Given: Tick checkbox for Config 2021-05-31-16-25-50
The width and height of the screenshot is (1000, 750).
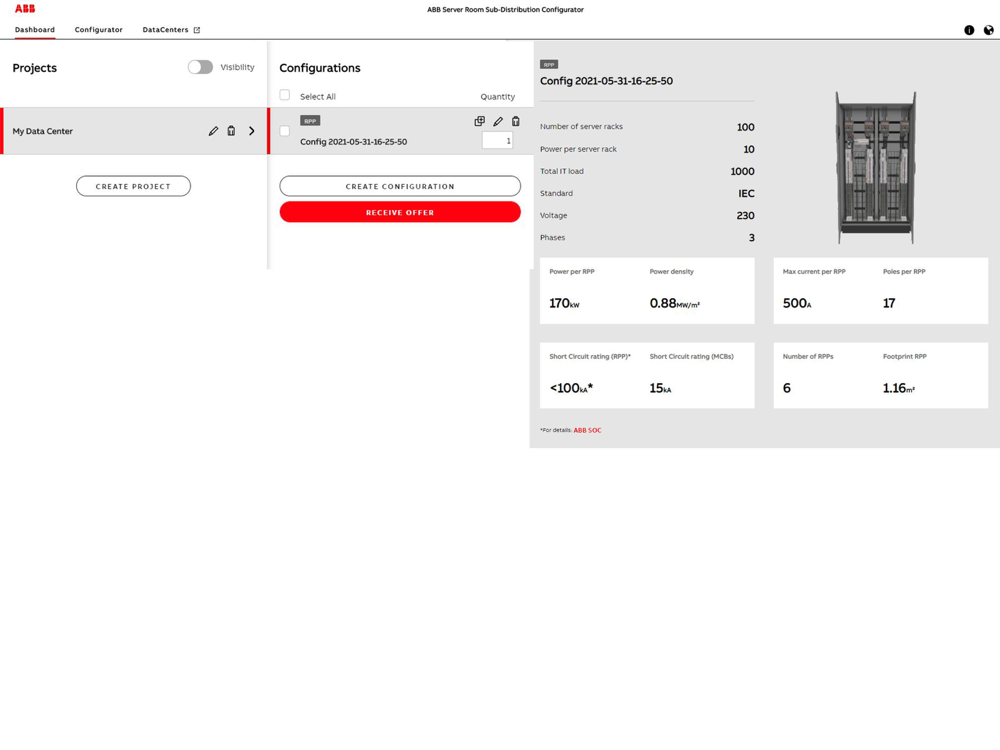Looking at the screenshot, I should pyautogui.click(x=284, y=131).
